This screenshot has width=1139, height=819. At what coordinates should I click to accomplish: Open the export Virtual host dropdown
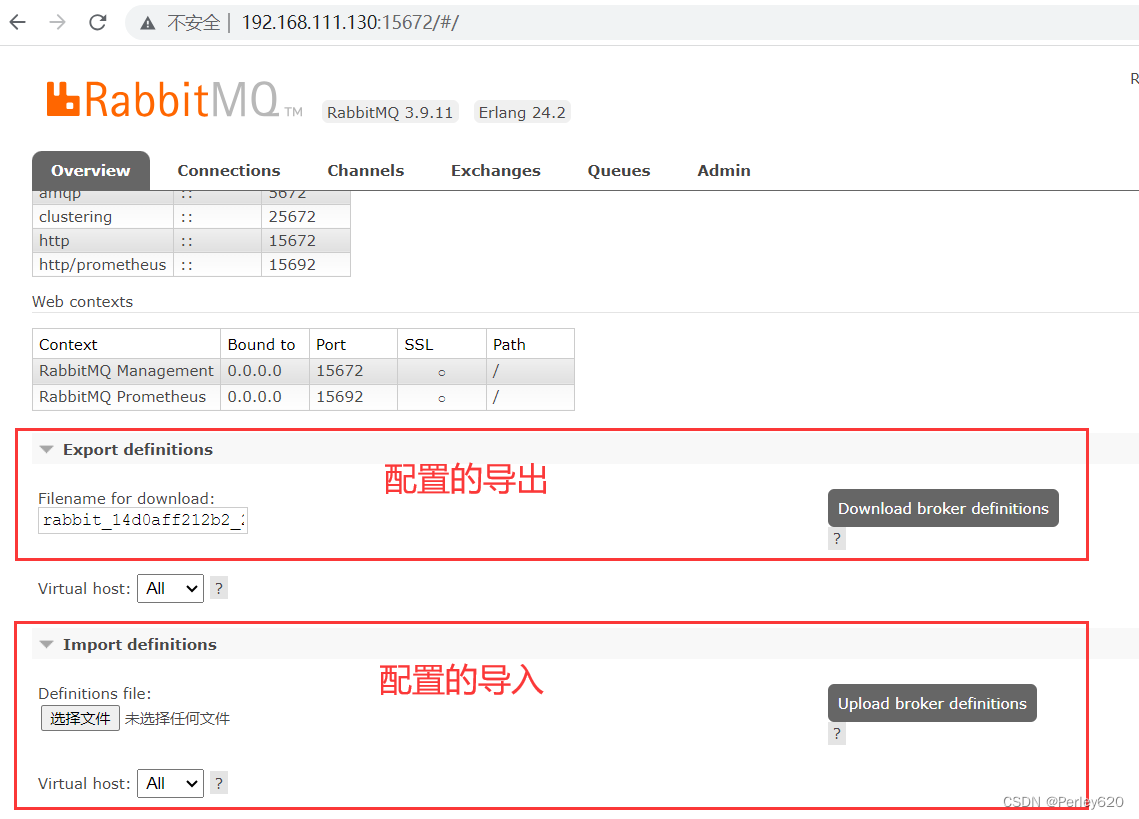point(171,588)
